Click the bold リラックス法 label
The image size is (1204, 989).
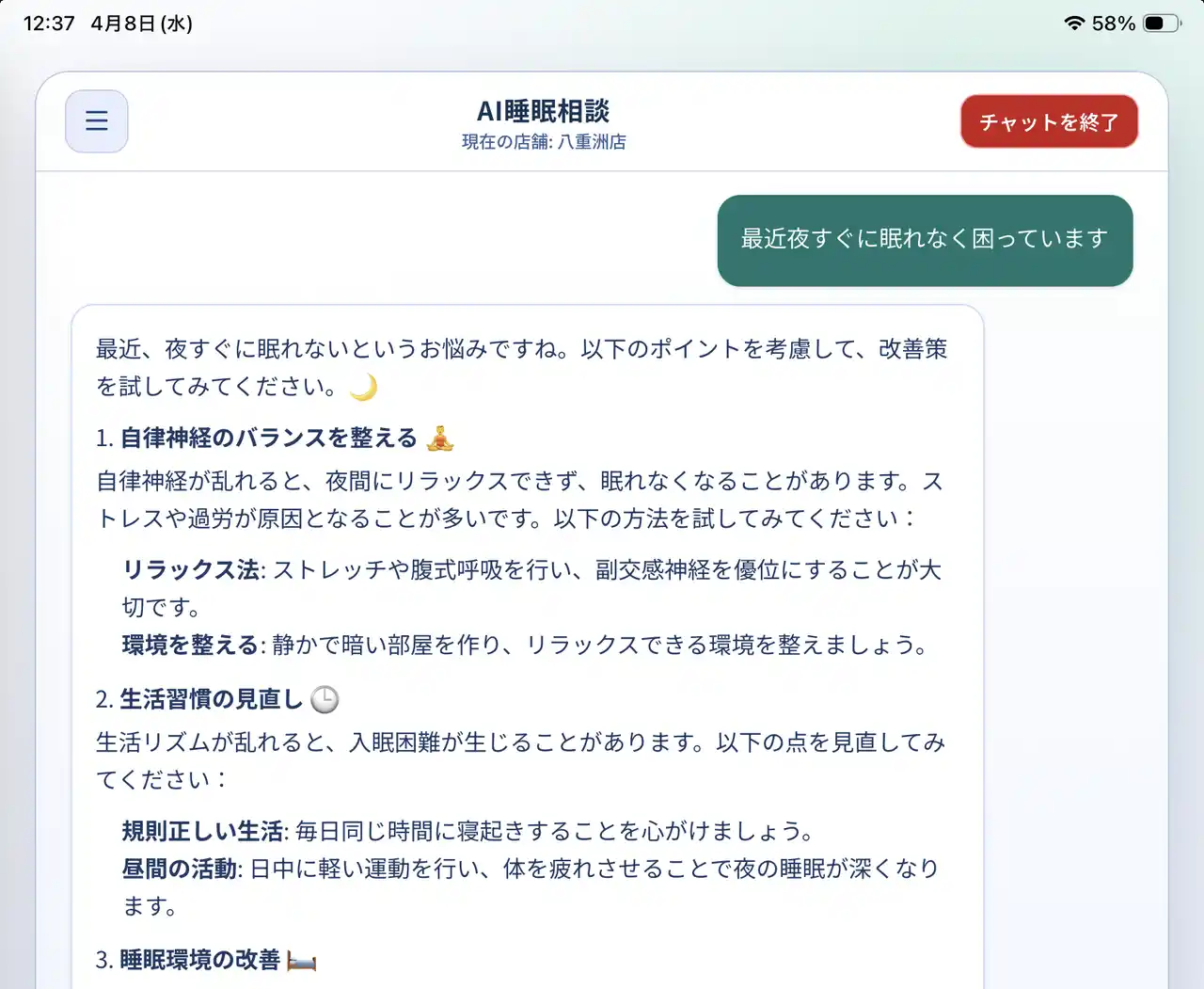tap(191, 570)
